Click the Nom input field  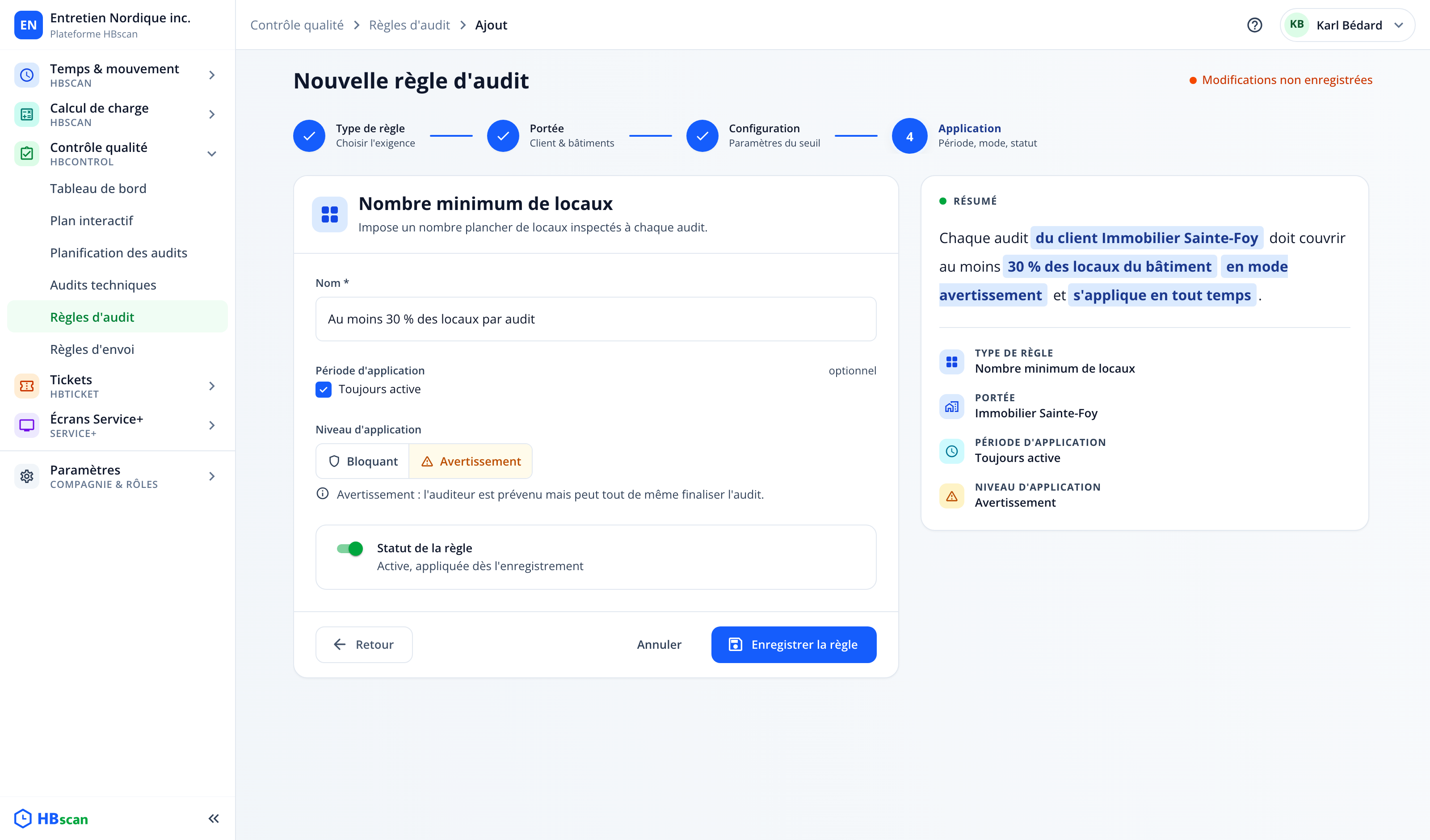(x=595, y=319)
